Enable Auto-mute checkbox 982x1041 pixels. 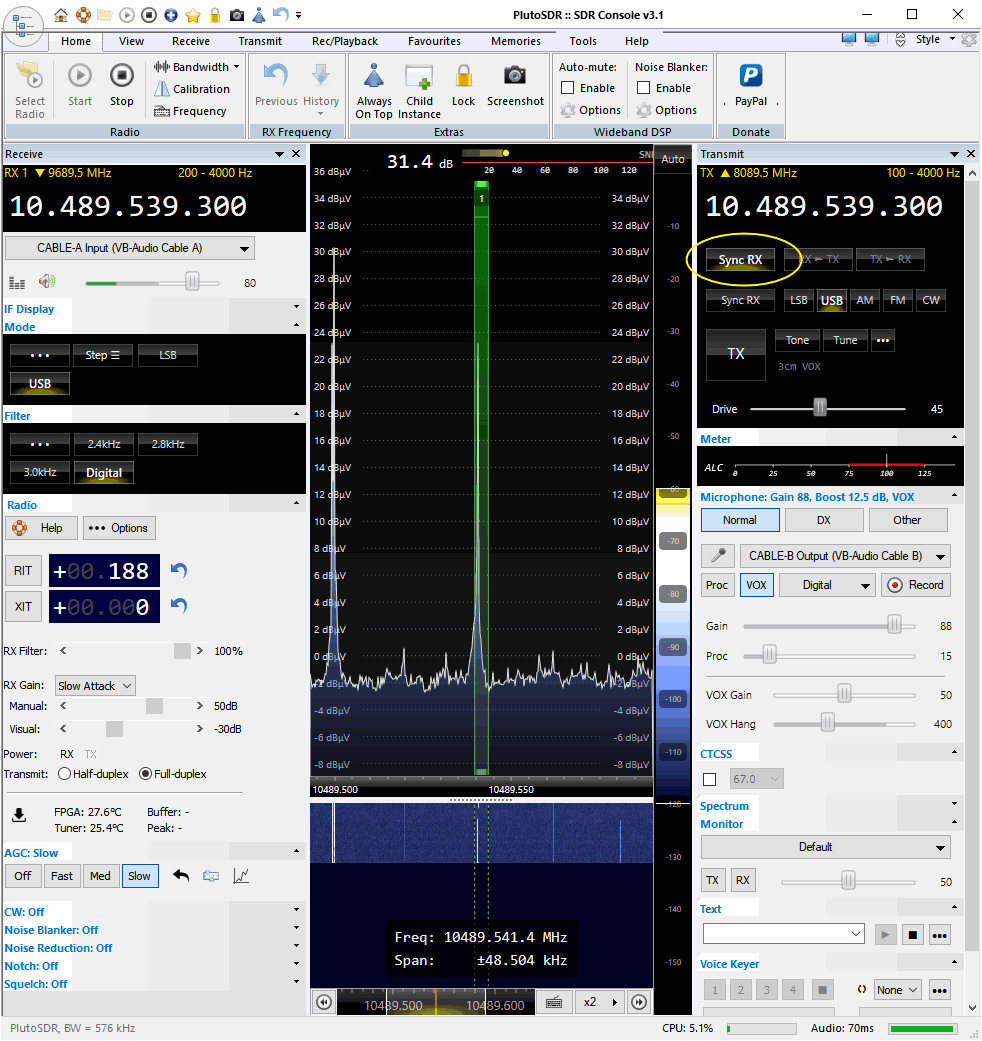click(x=568, y=88)
